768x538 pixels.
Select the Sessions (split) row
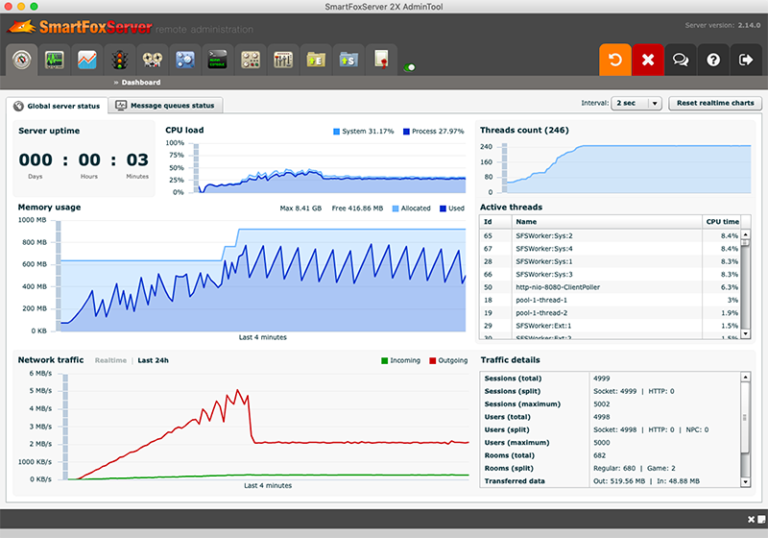pyautogui.click(x=610, y=391)
